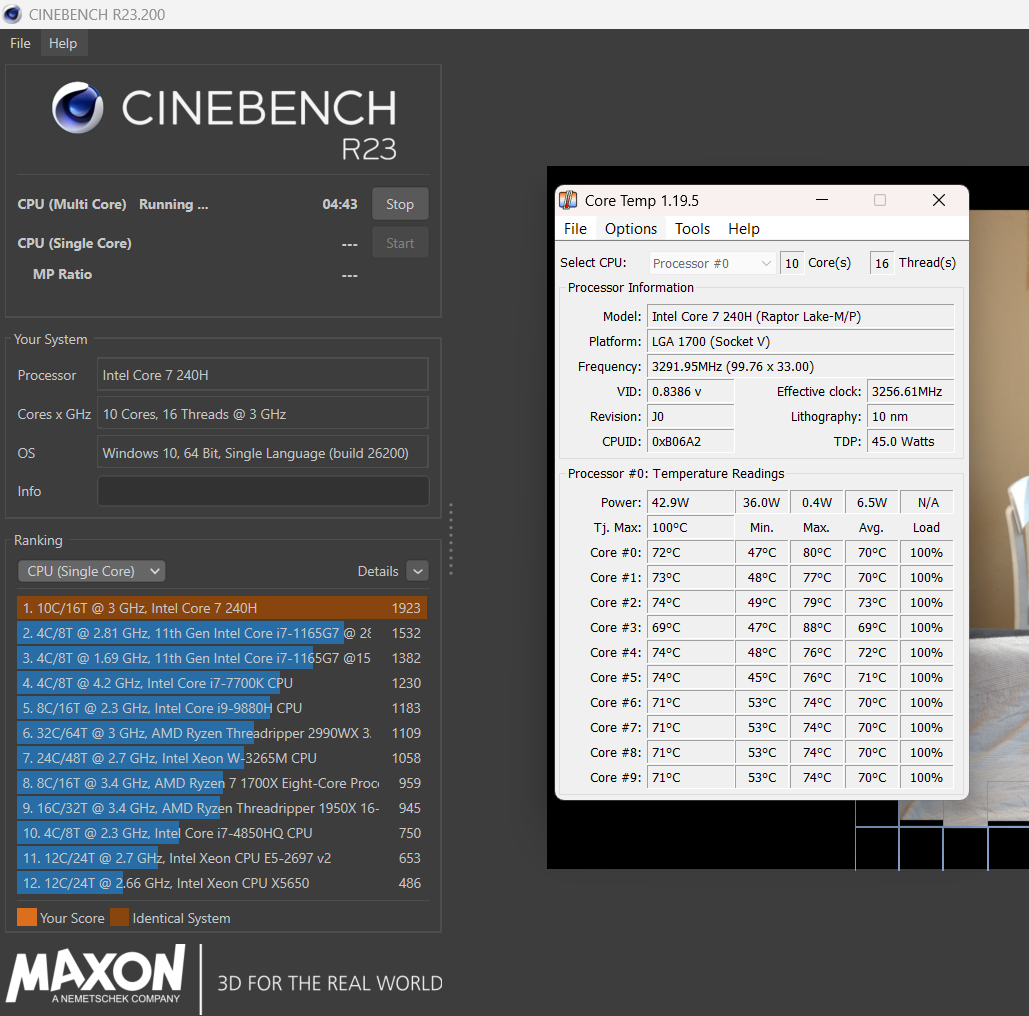The width and height of the screenshot is (1029, 1016).
Task: Click the Cinebench R23 sphere logo
Action: point(79,108)
